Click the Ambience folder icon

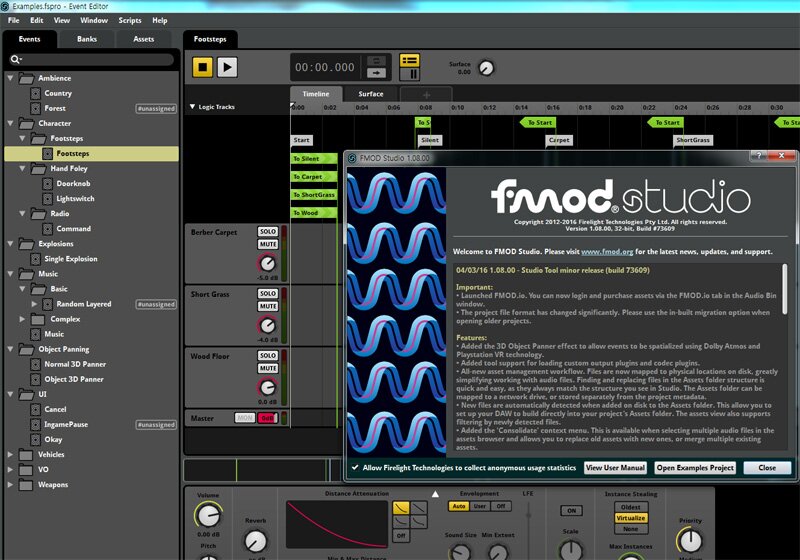point(26,78)
